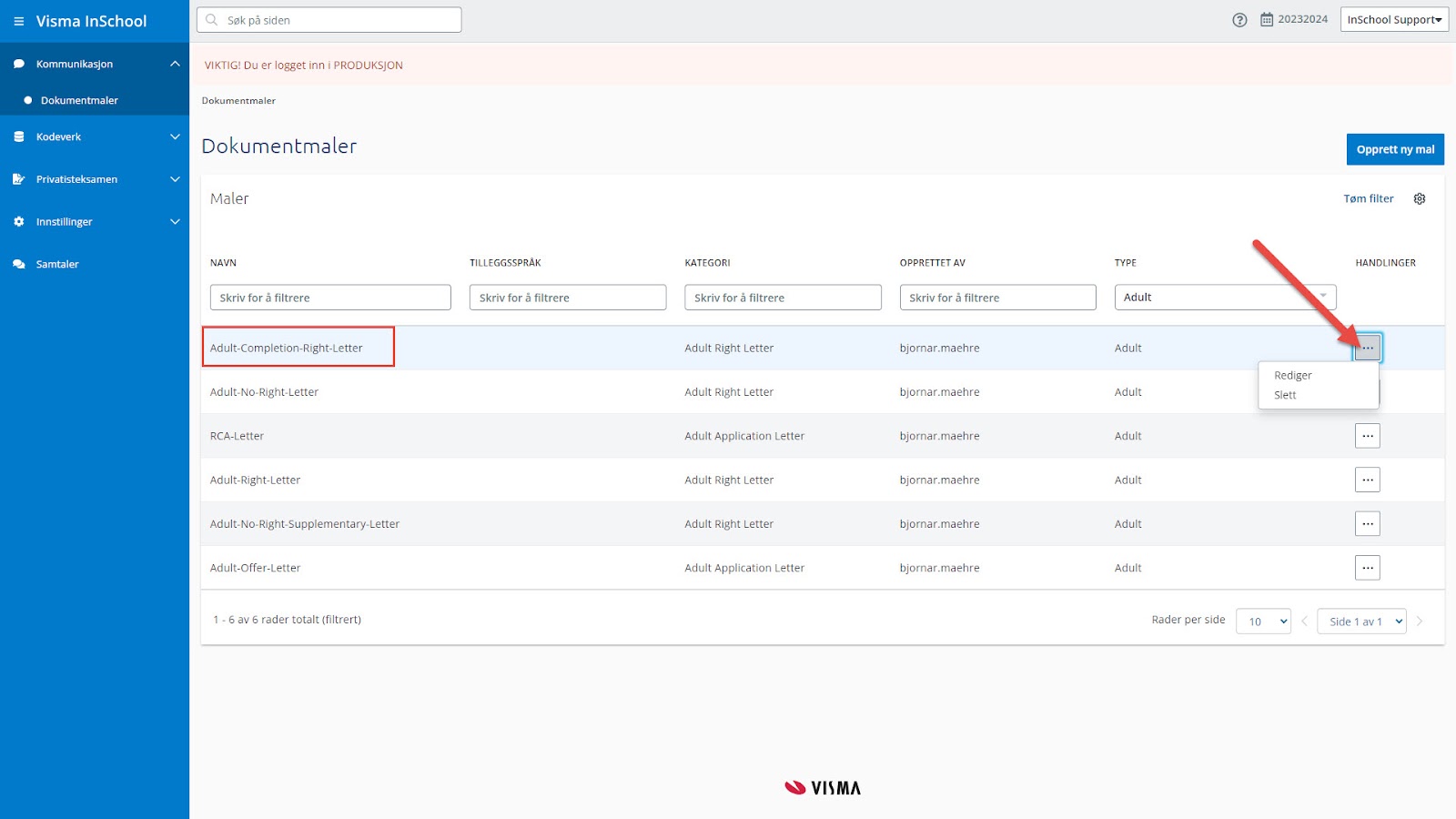Open actions menu for Adult-No-Right-Supplementary-Letter
1456x819 pixels.
[1368, 523]
